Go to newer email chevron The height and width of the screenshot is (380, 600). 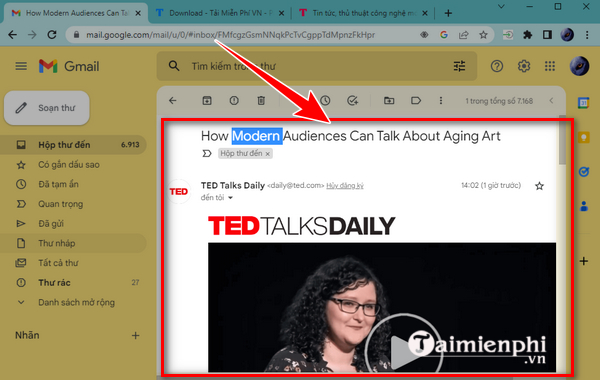tap(551, 101)
